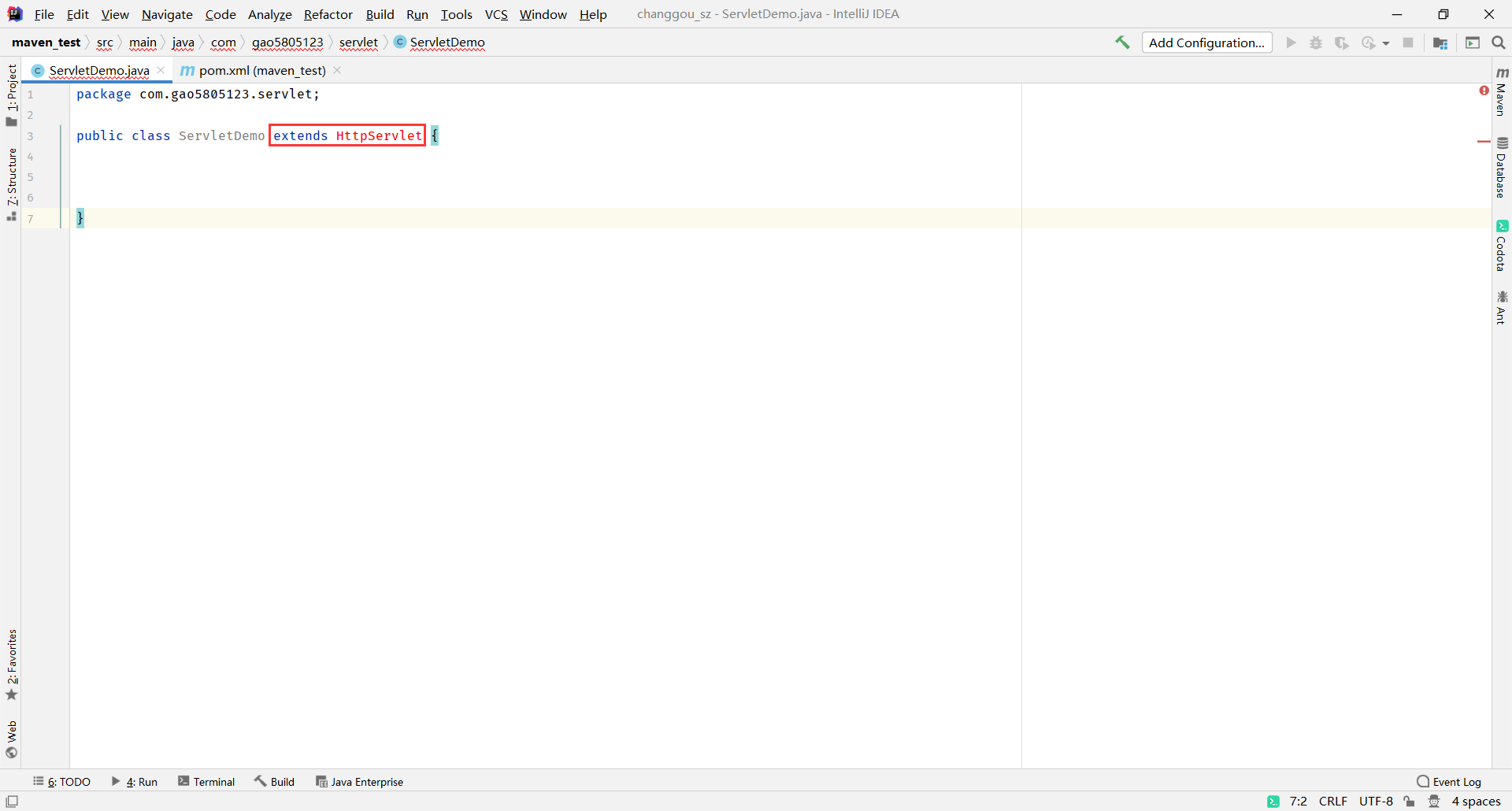This screenshot has height=811, width=1512.
Task: Open the gao5805123 breadcrumb item
Action: pos(288,43)
